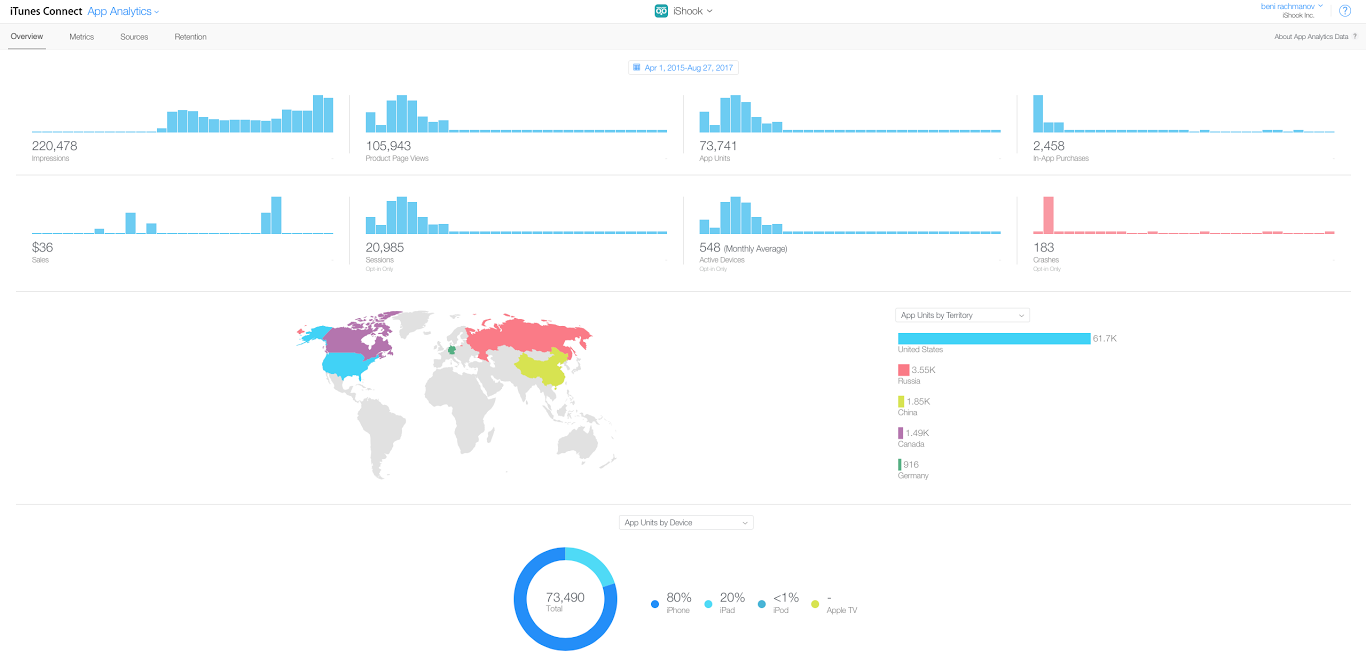Click the 20% iPad share value
This screenshot has height=668, width=1366.
coord(732,598)
